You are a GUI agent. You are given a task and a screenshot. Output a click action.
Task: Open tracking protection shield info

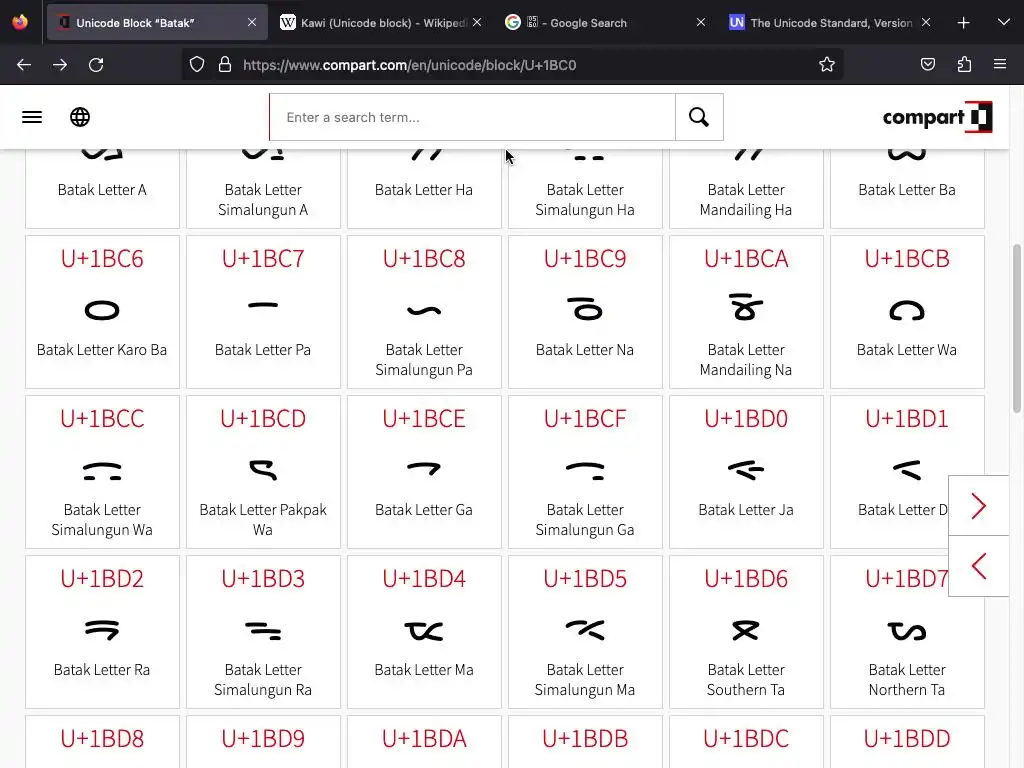197,64
